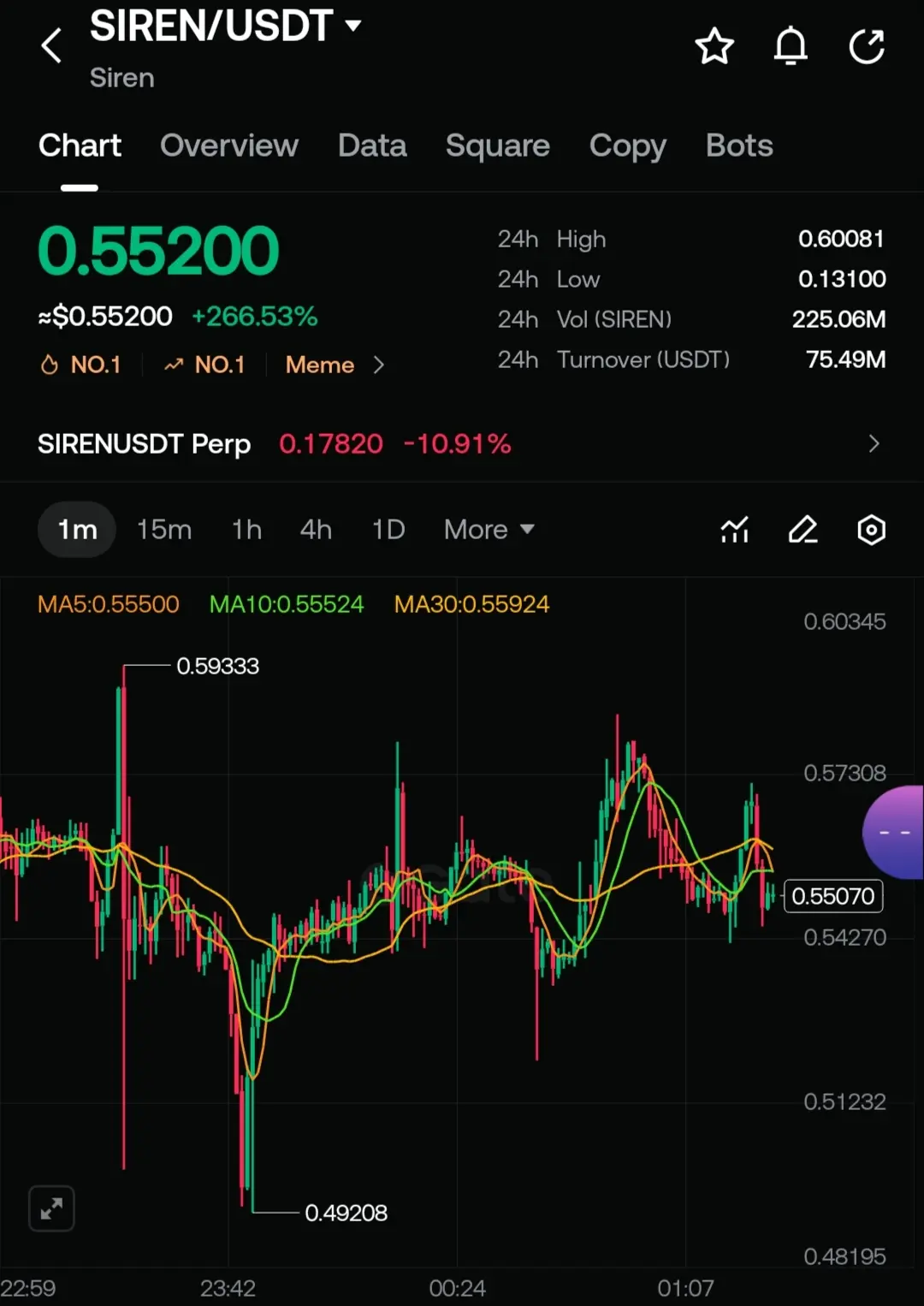Select the 1h timeframe

coord(247,530)
